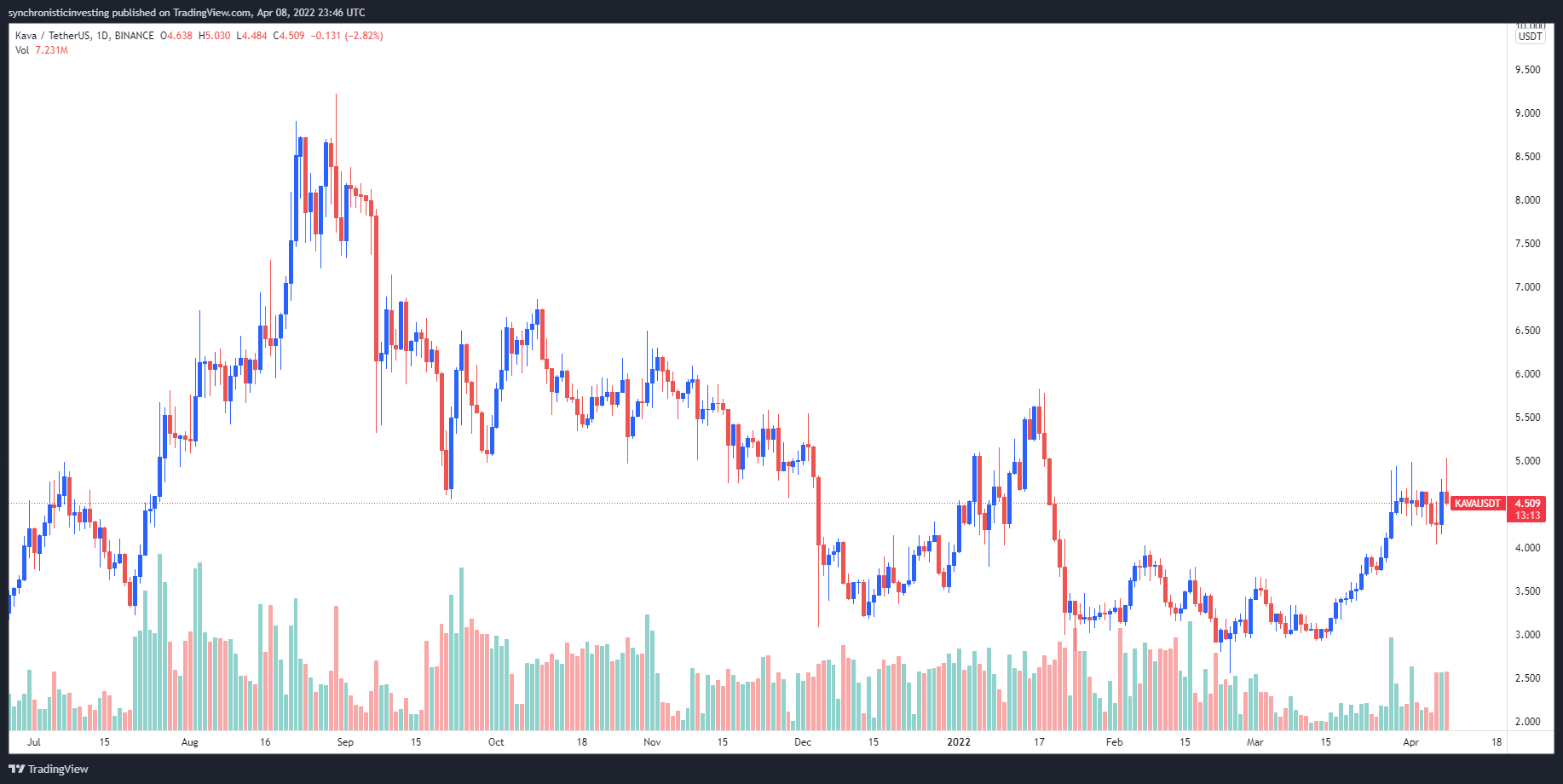
Task: Click the KAVAUSDT price label on the axis
Action: [1478, 504]
